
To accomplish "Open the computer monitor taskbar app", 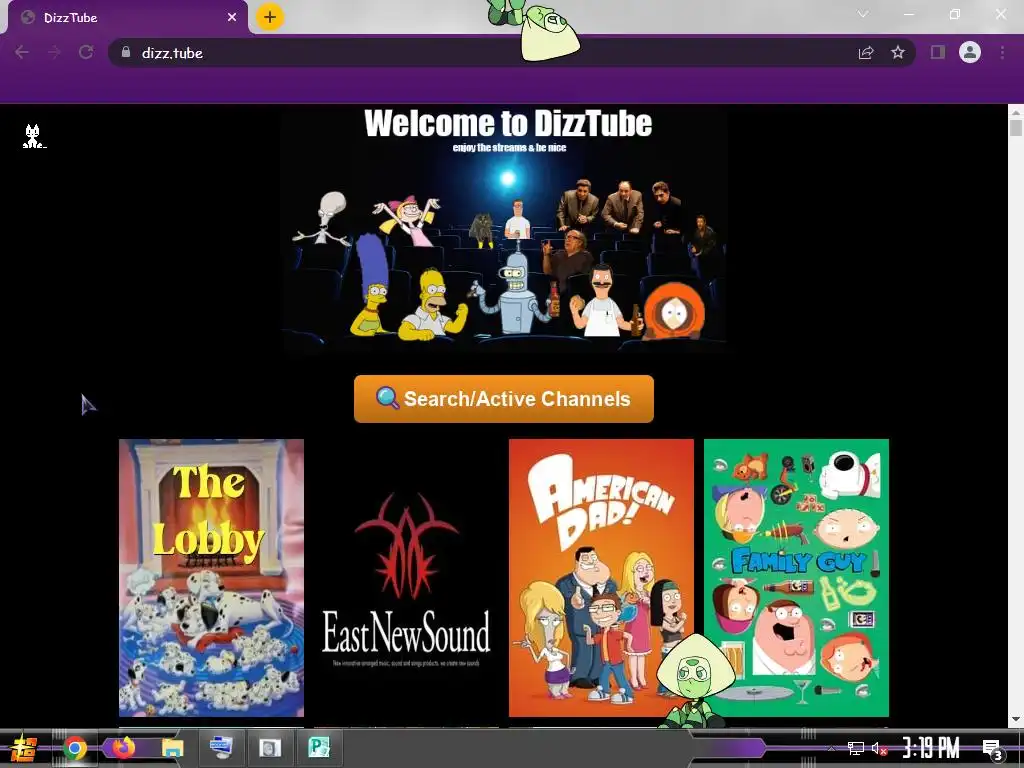I will tap(221, 748).
